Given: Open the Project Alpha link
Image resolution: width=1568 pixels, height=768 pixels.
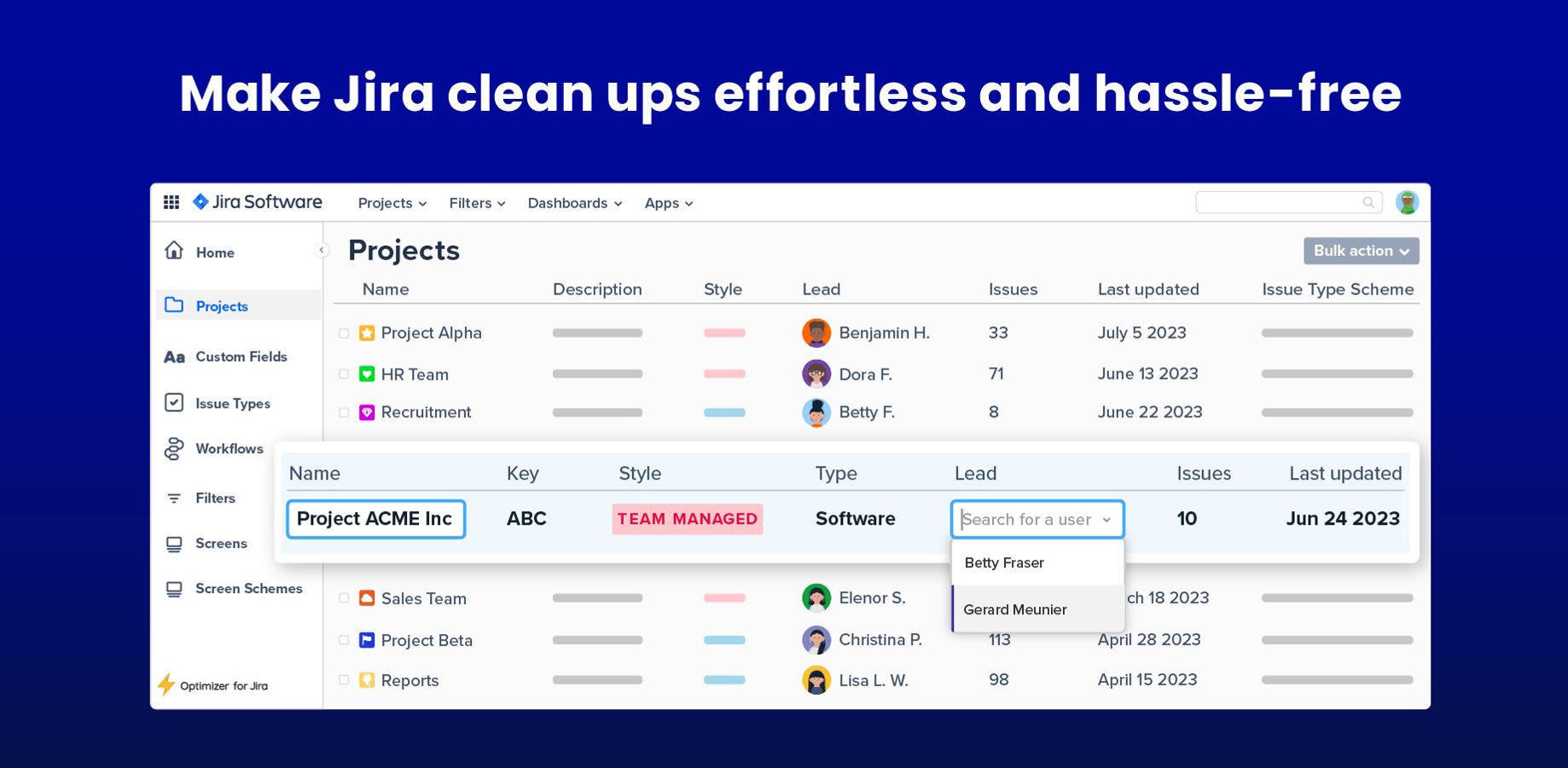Looking at the screenshot, I should (432, 333).
